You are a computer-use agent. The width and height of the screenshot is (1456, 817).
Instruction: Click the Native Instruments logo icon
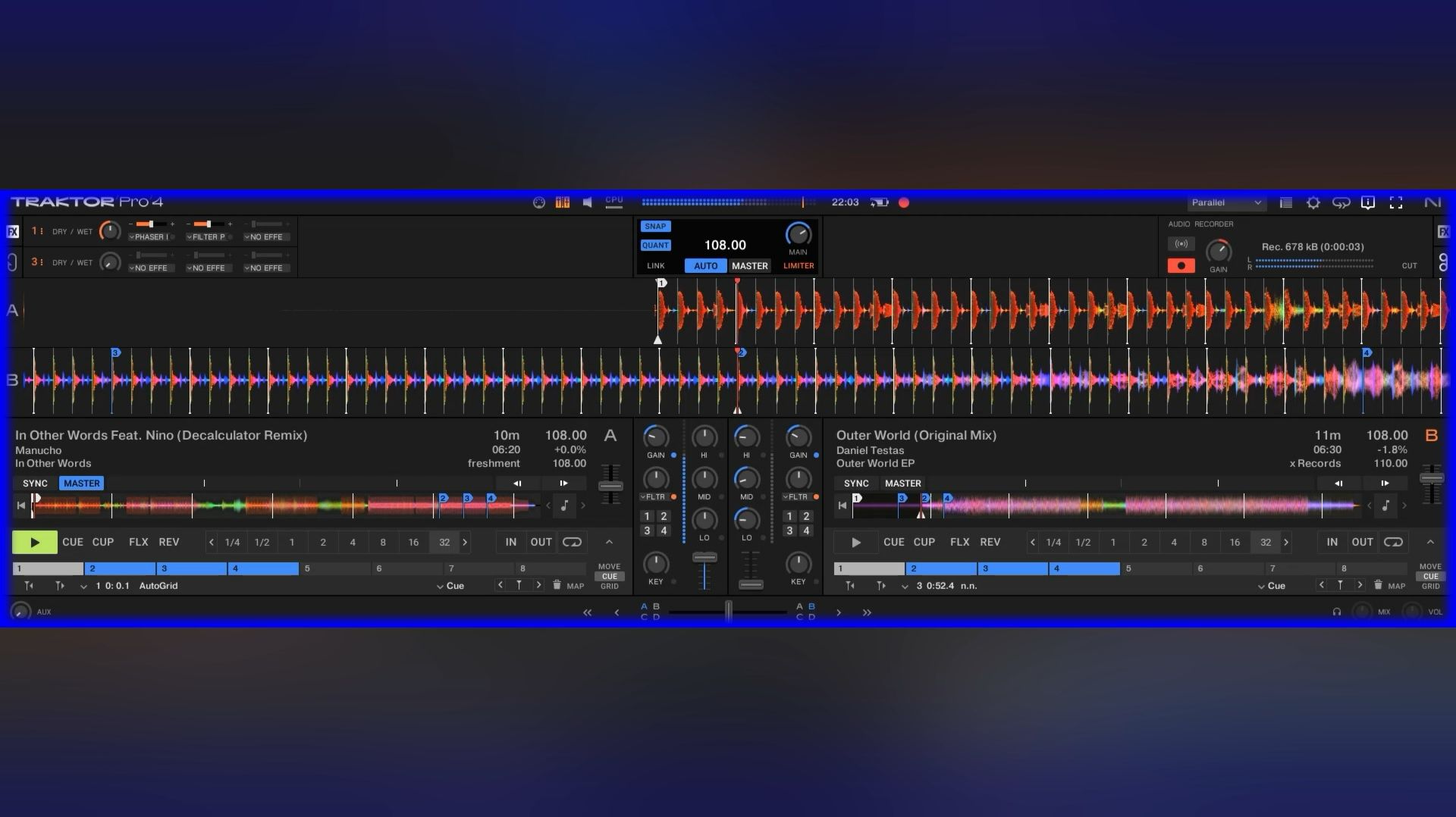coord(1432,202)
